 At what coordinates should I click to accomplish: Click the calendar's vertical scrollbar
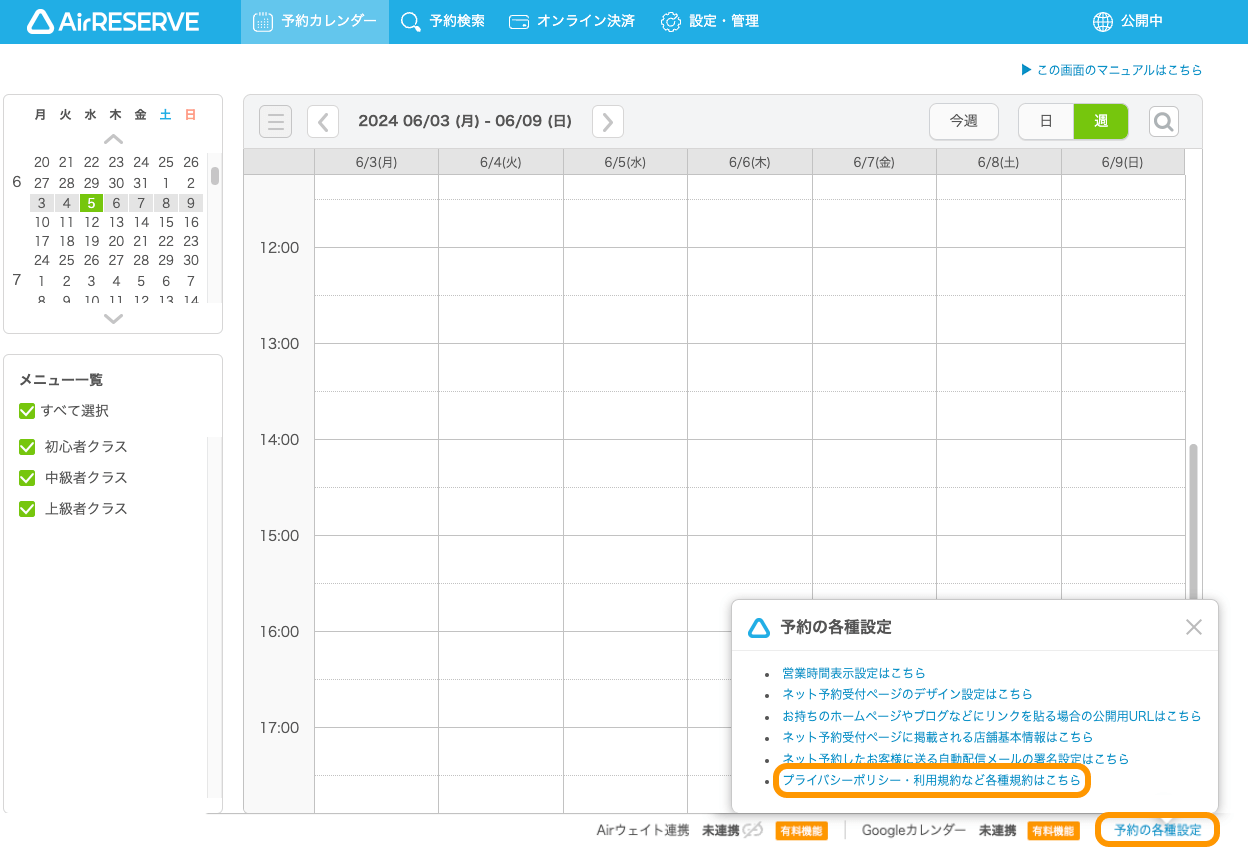pyautogui.click(x=1192, y=520)
